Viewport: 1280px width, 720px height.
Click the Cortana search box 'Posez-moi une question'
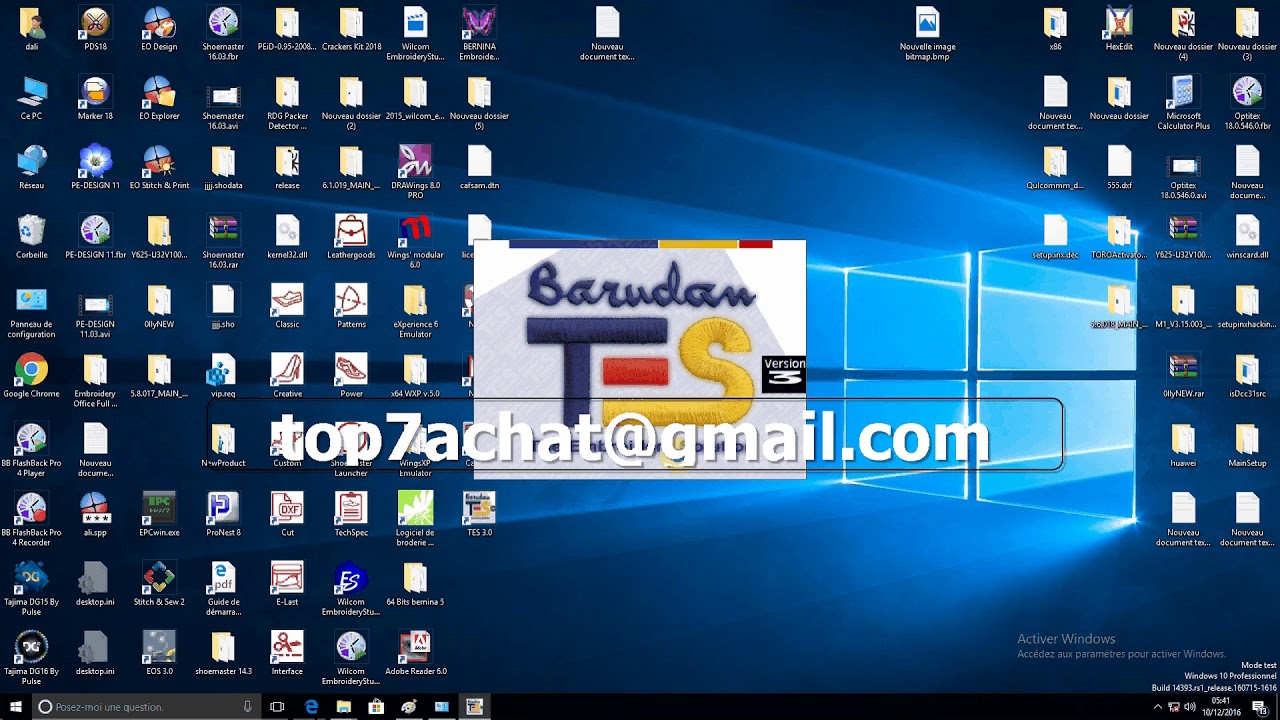click(120, 706)
